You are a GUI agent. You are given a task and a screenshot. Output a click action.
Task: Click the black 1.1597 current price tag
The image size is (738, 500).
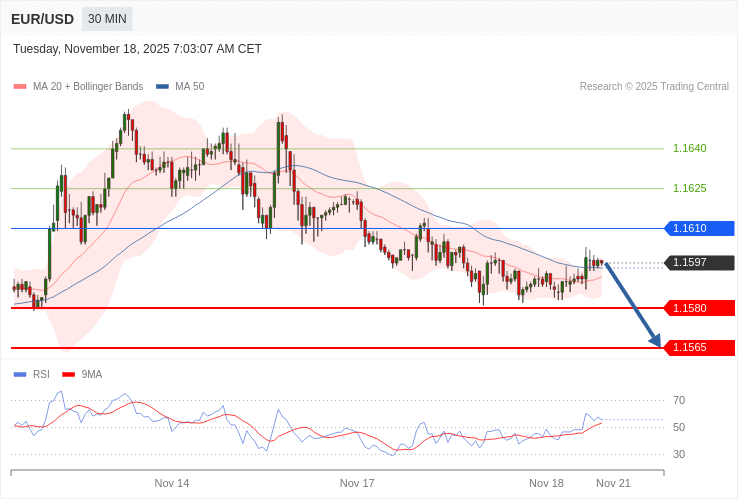click(x=699, y=262)
